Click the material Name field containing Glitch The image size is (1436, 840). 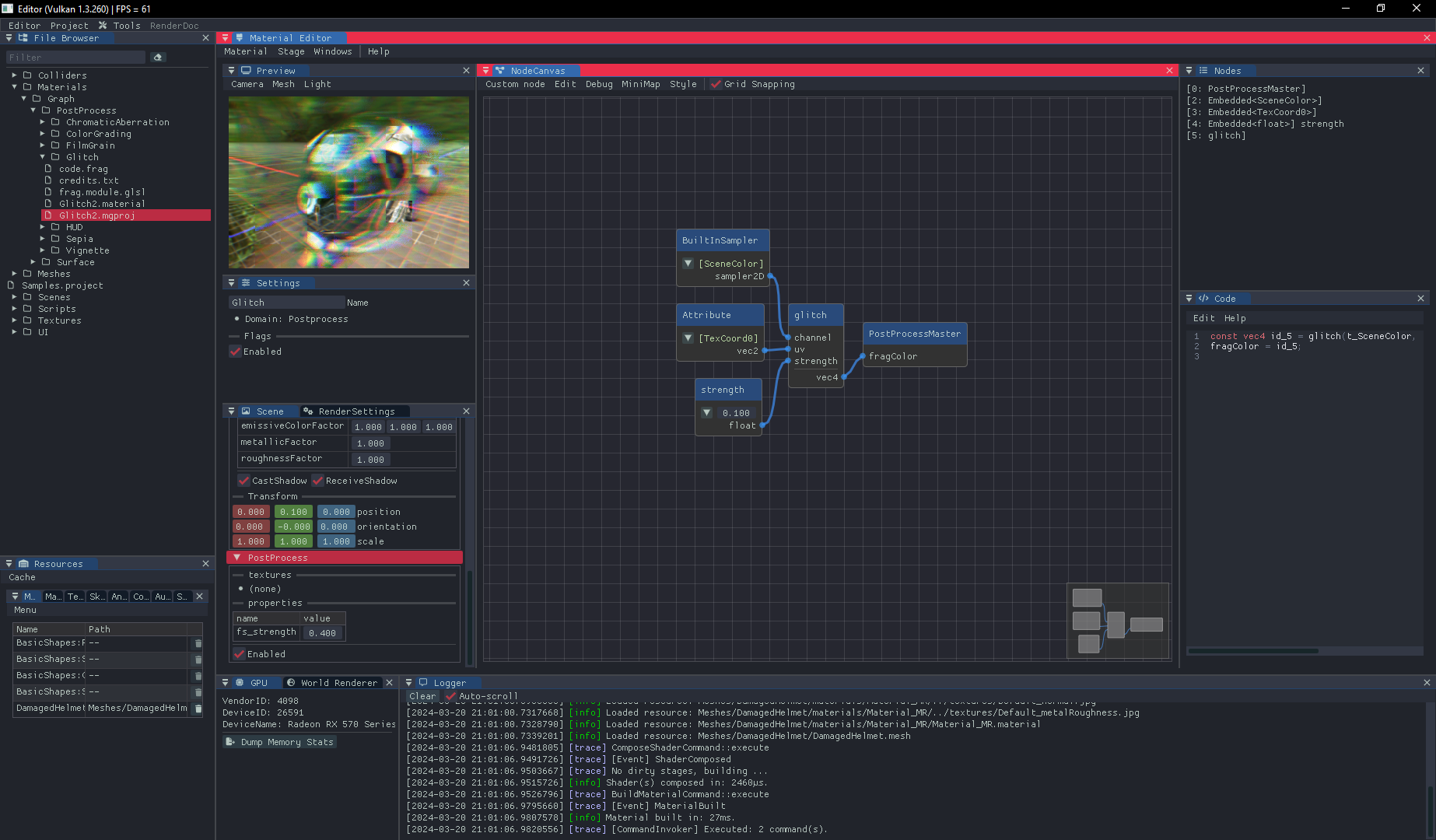tap(286, 303)
